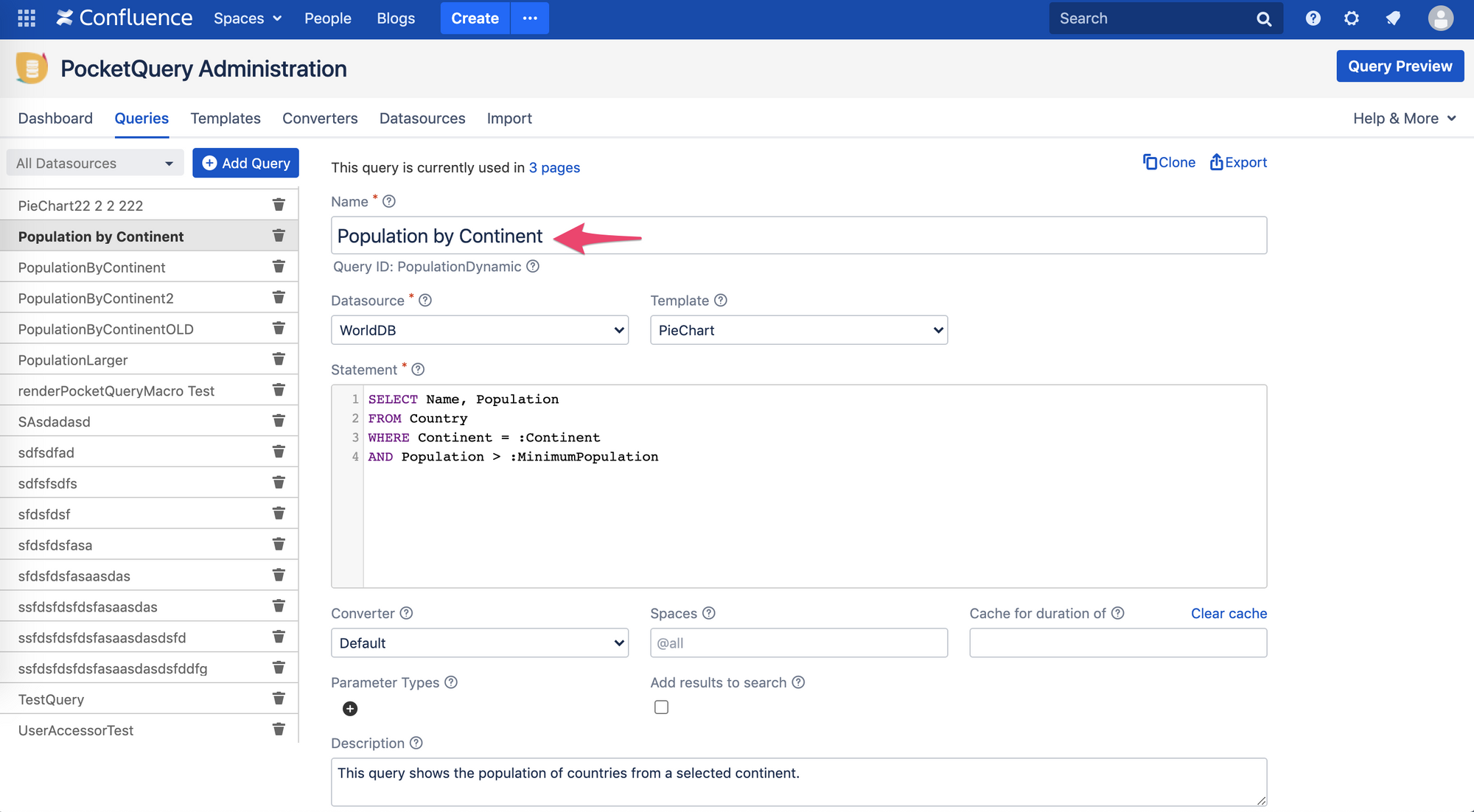This screenshot has height=812, width=1474.
Task: Delete the PieChart22 2 2 222 query
Action: coord(279,205)
